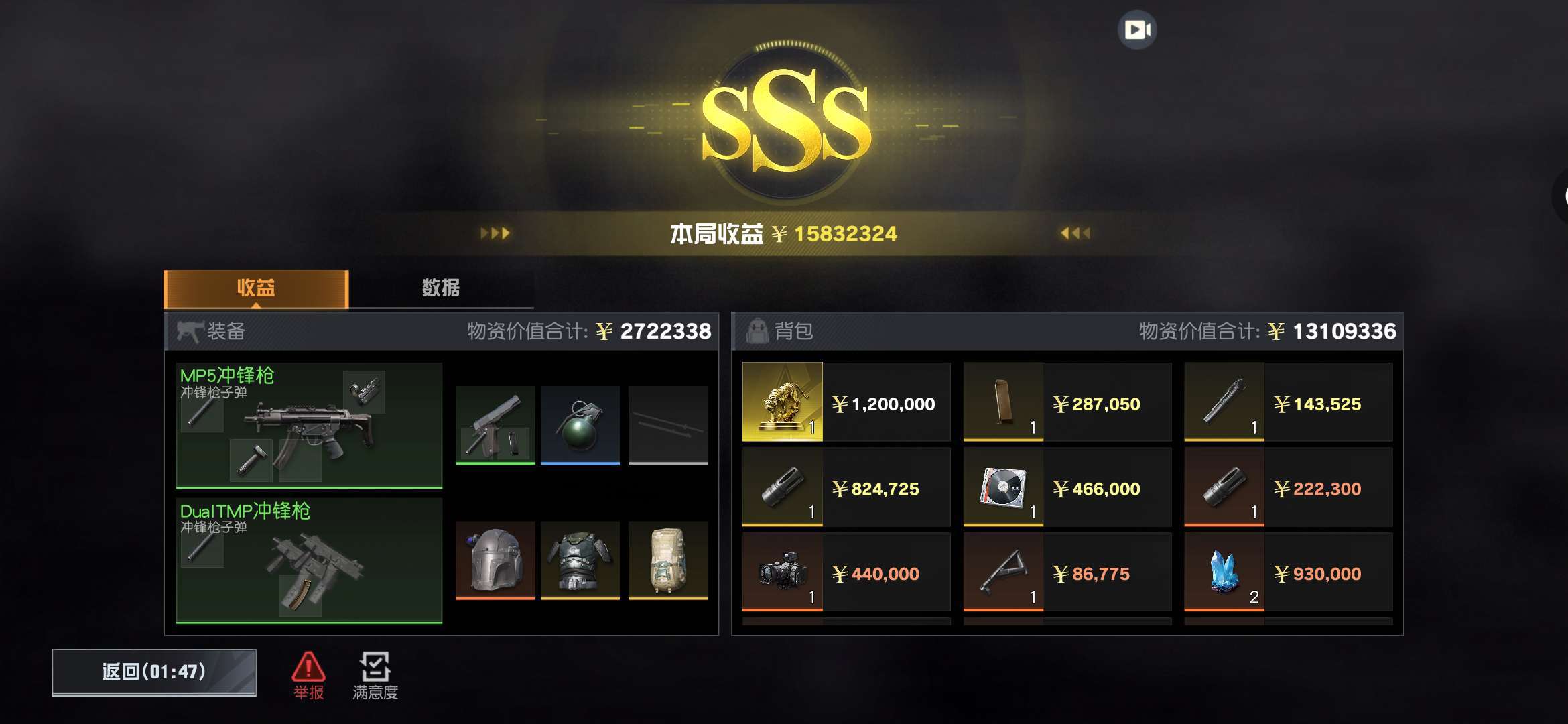Screen dimensions: 1568x724
Task: Select the body armor vest slot
Action: [x=580, y=560]
